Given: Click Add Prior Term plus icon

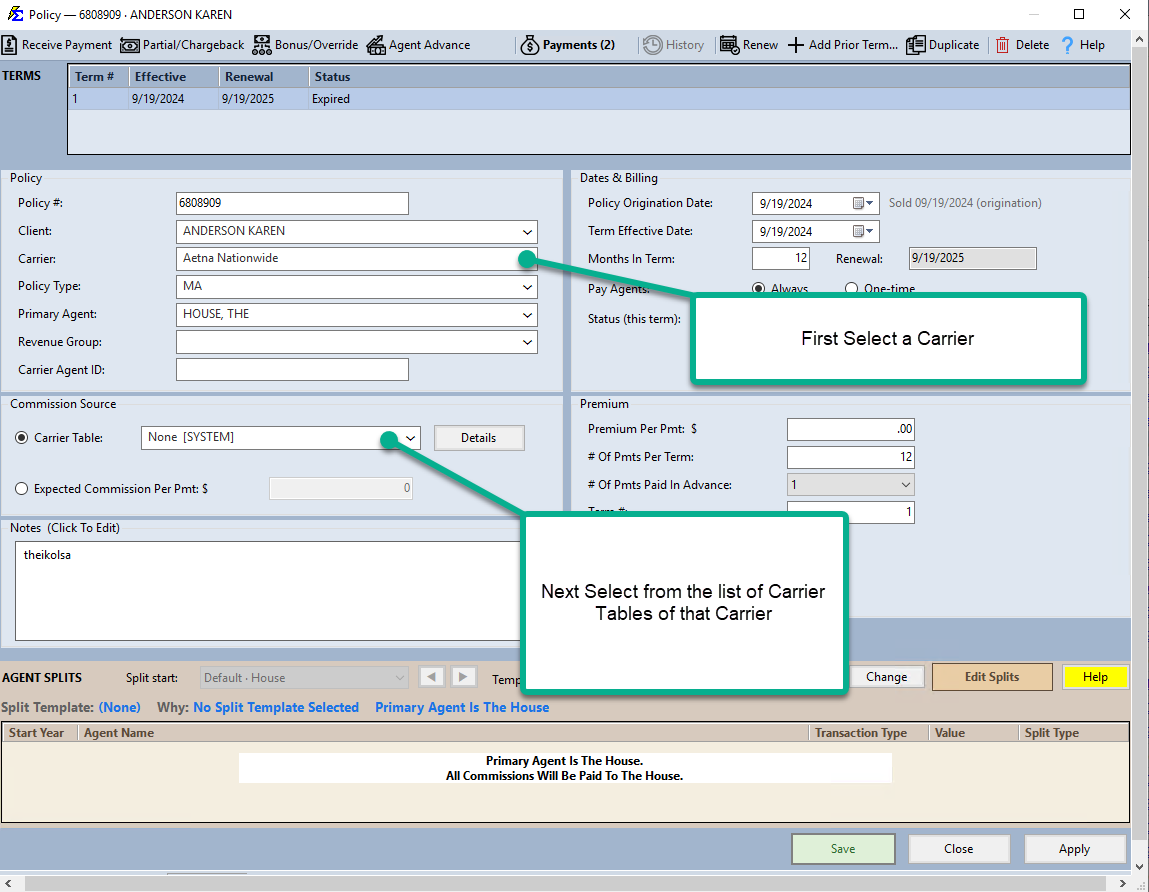Looking at the screenshot, I should point(796,45).
